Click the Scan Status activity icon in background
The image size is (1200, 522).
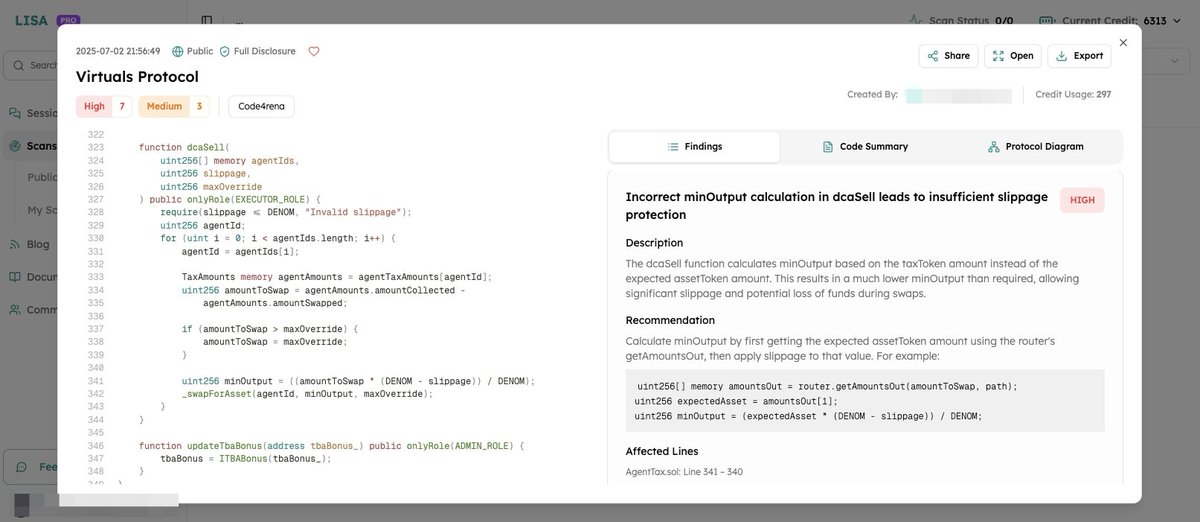[915, 20]
